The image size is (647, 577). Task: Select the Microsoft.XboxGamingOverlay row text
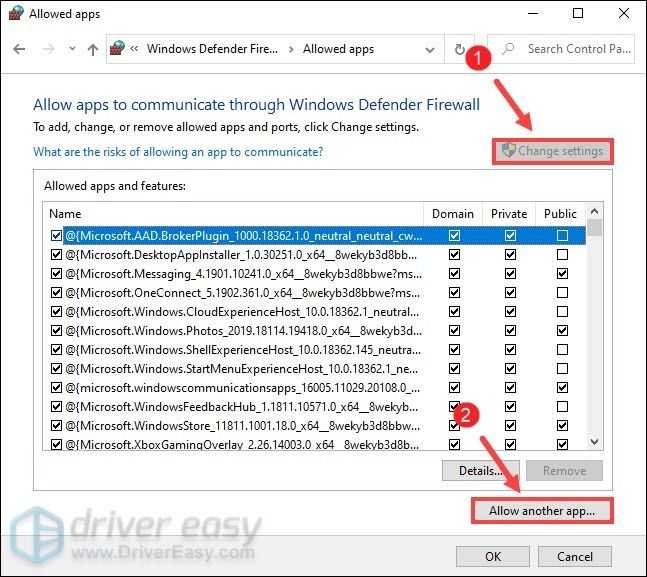242,445
